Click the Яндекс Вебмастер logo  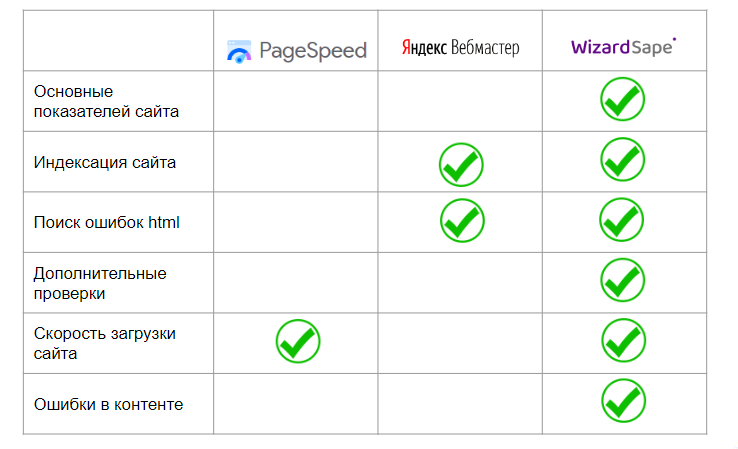(460, 48)
